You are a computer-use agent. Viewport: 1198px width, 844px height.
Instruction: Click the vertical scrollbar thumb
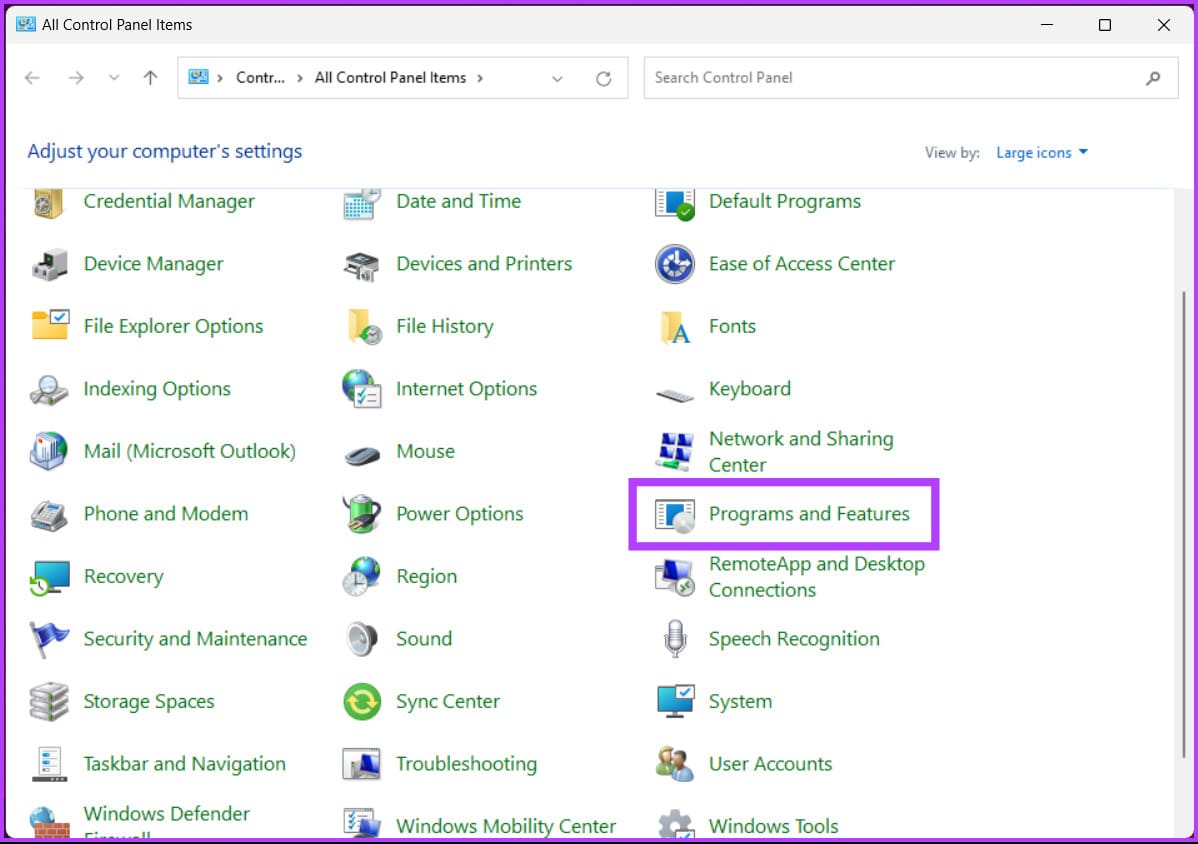(x=1183, y=524)
